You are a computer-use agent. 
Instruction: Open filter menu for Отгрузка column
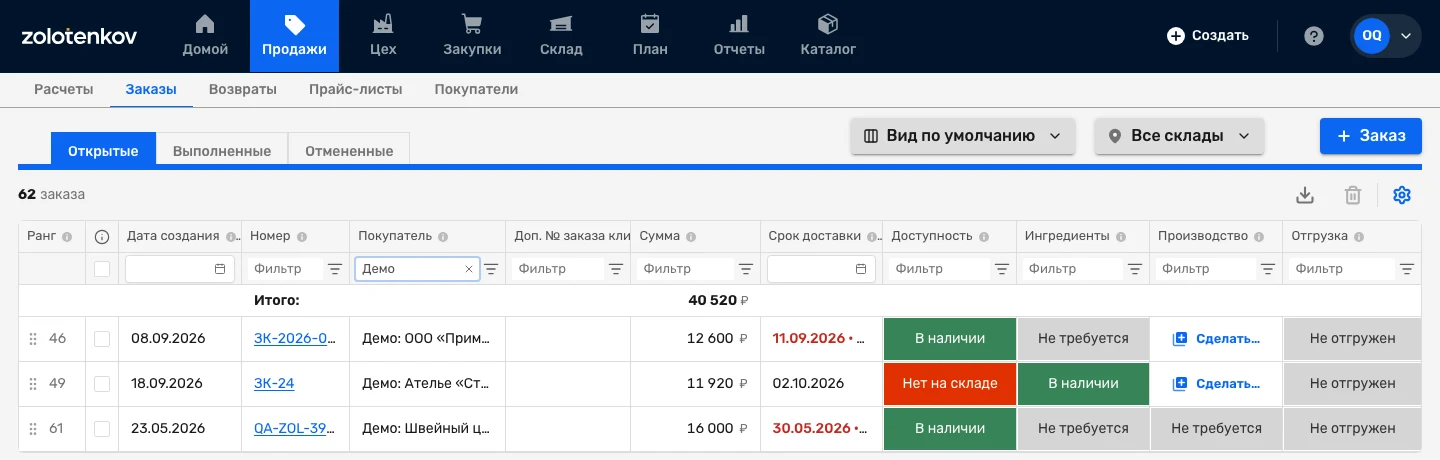pos(1407,269)
